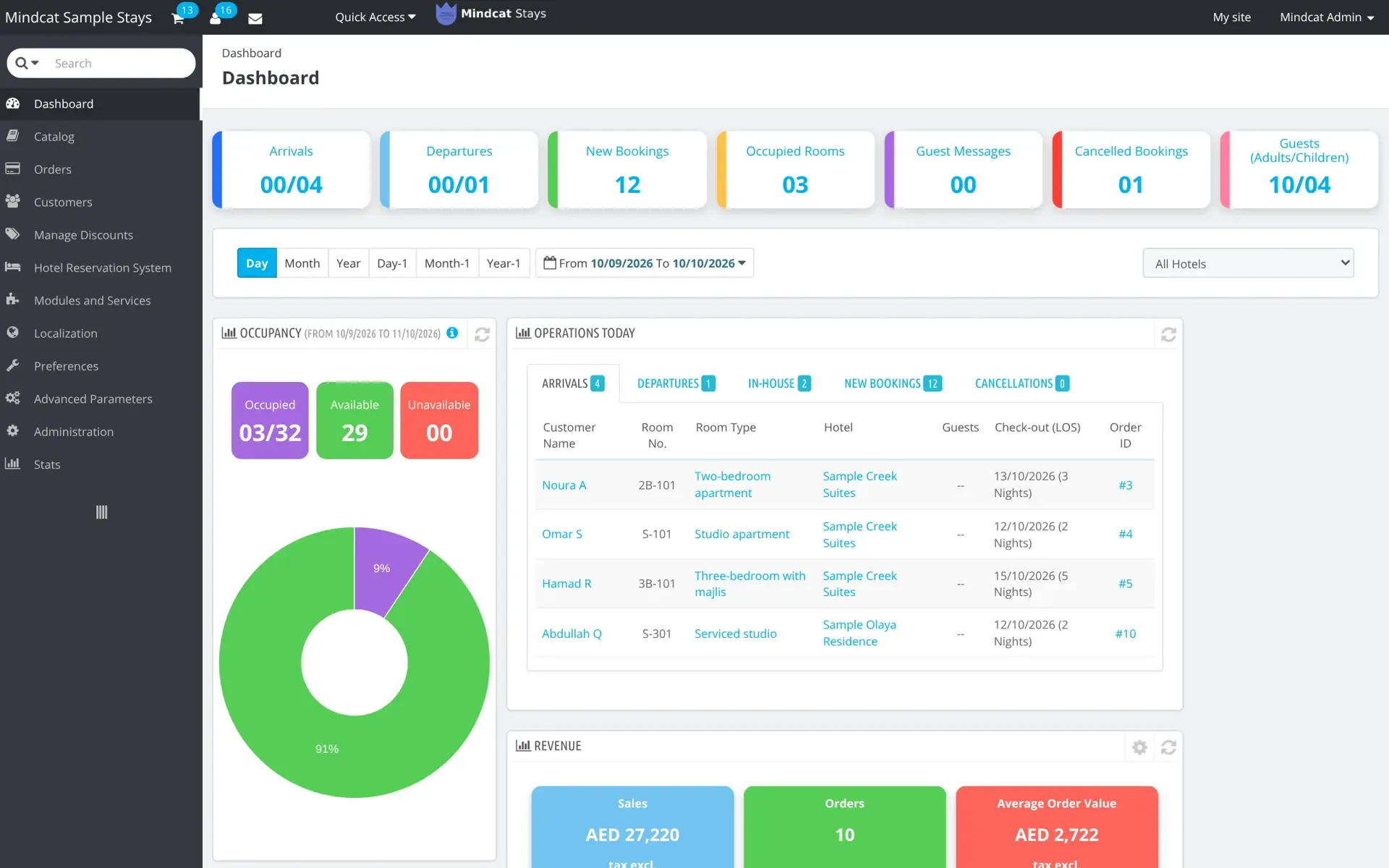The width and height of the screenshot is (1389, 868).
Task: Click the Customers sidebar icon
Action: pos(12,201)
